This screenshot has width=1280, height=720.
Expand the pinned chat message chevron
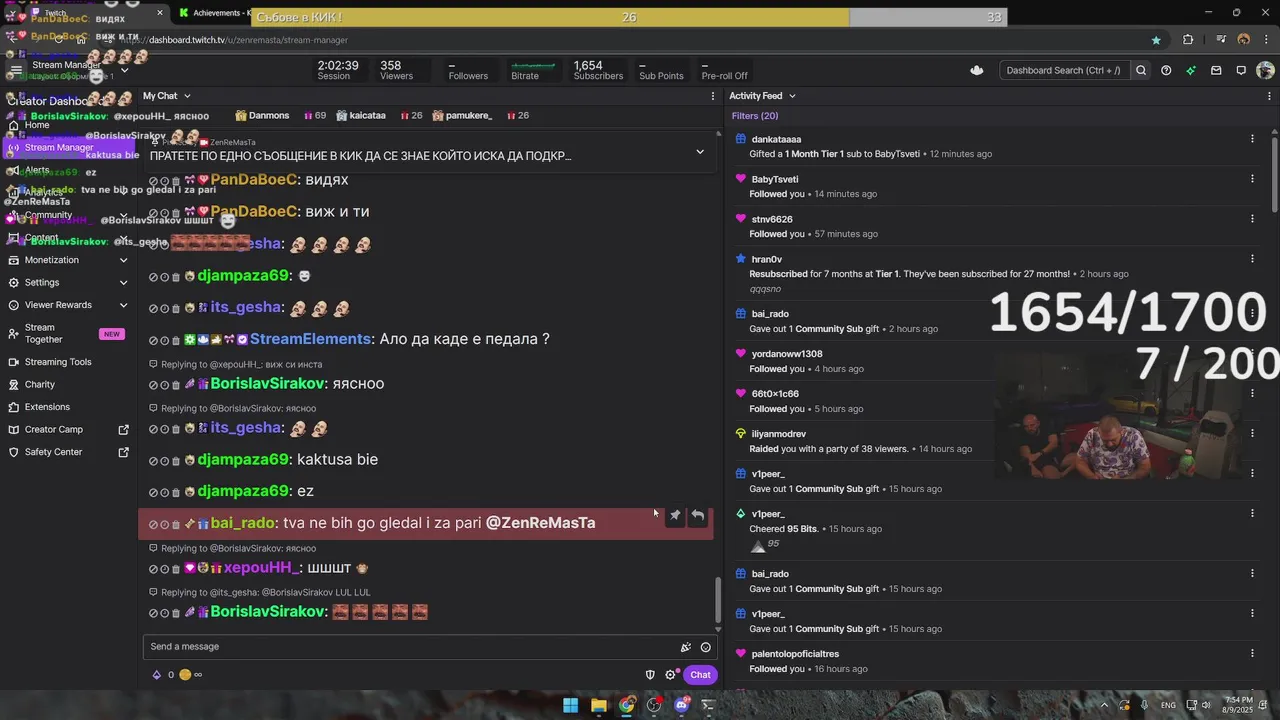(700, 152)
